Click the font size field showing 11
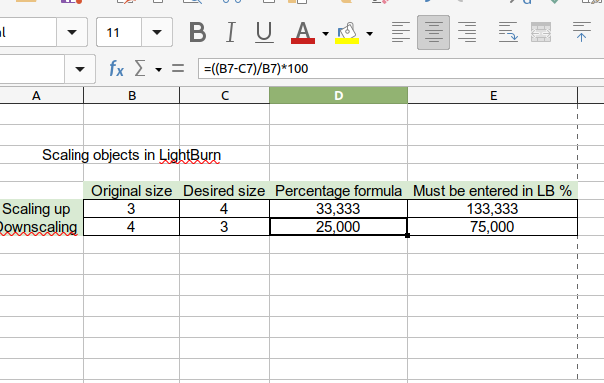This screenshot has width=604, height=383. tap(119, 32)
